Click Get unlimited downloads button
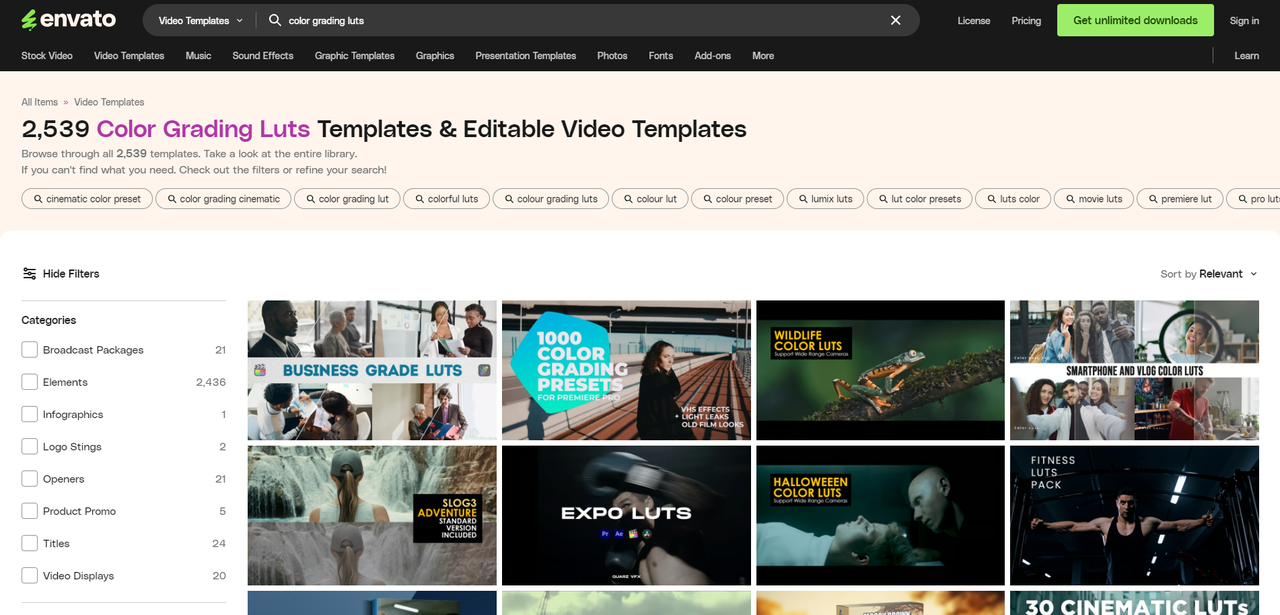The image size is (1280, 615). pyautogui.click(x=1135, y=20)
